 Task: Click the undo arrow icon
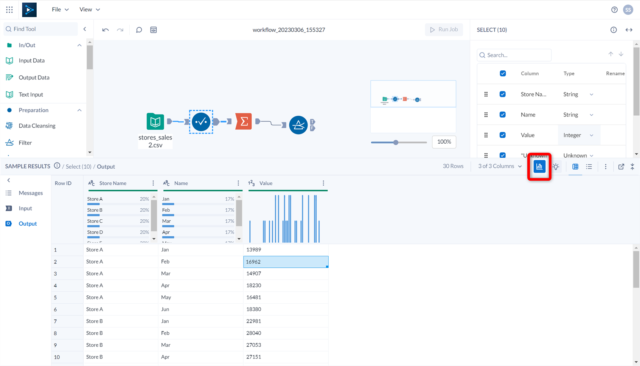tap(105, 30)
